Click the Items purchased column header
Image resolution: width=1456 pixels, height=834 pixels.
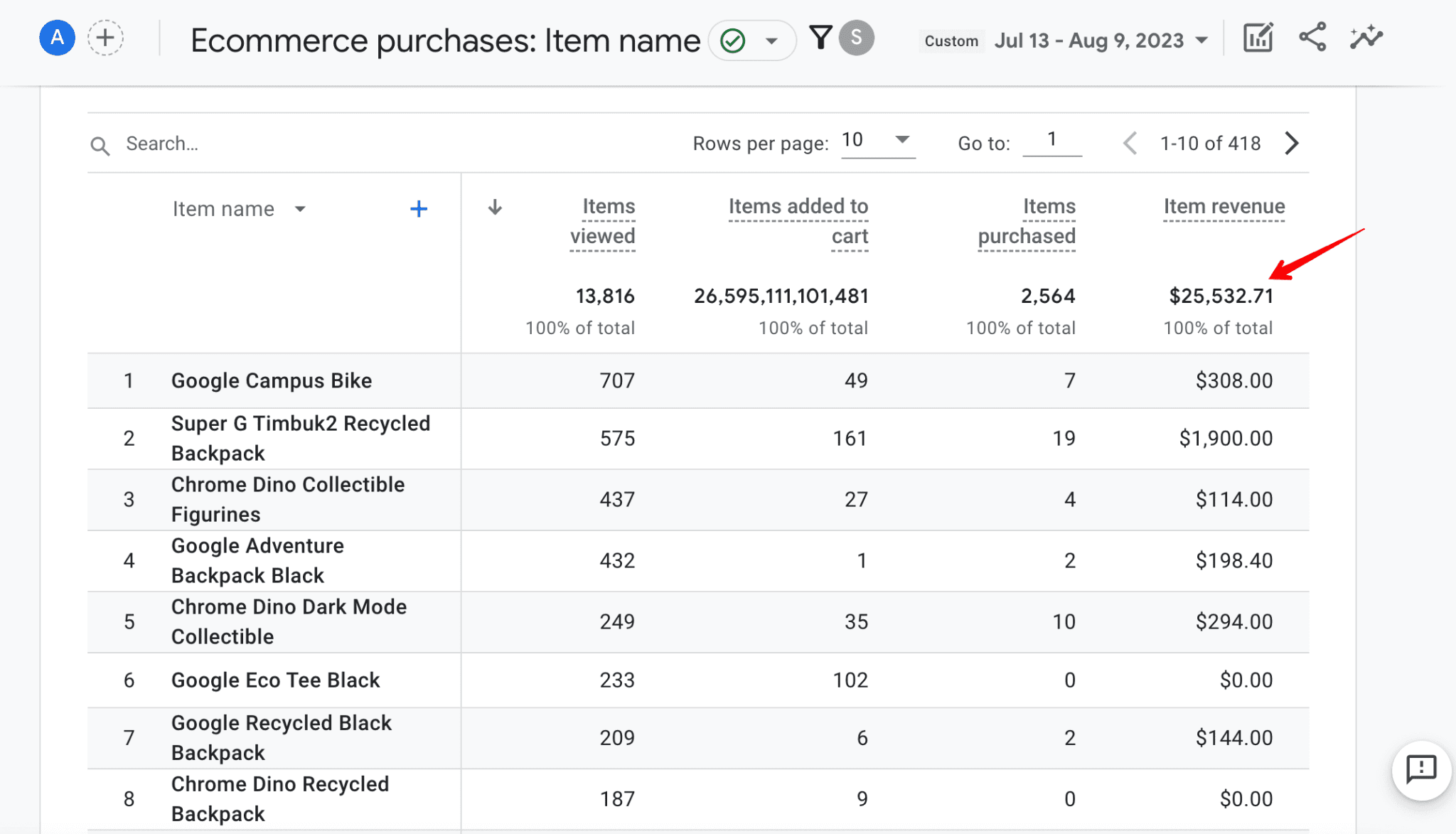[x=1027, y=220]
